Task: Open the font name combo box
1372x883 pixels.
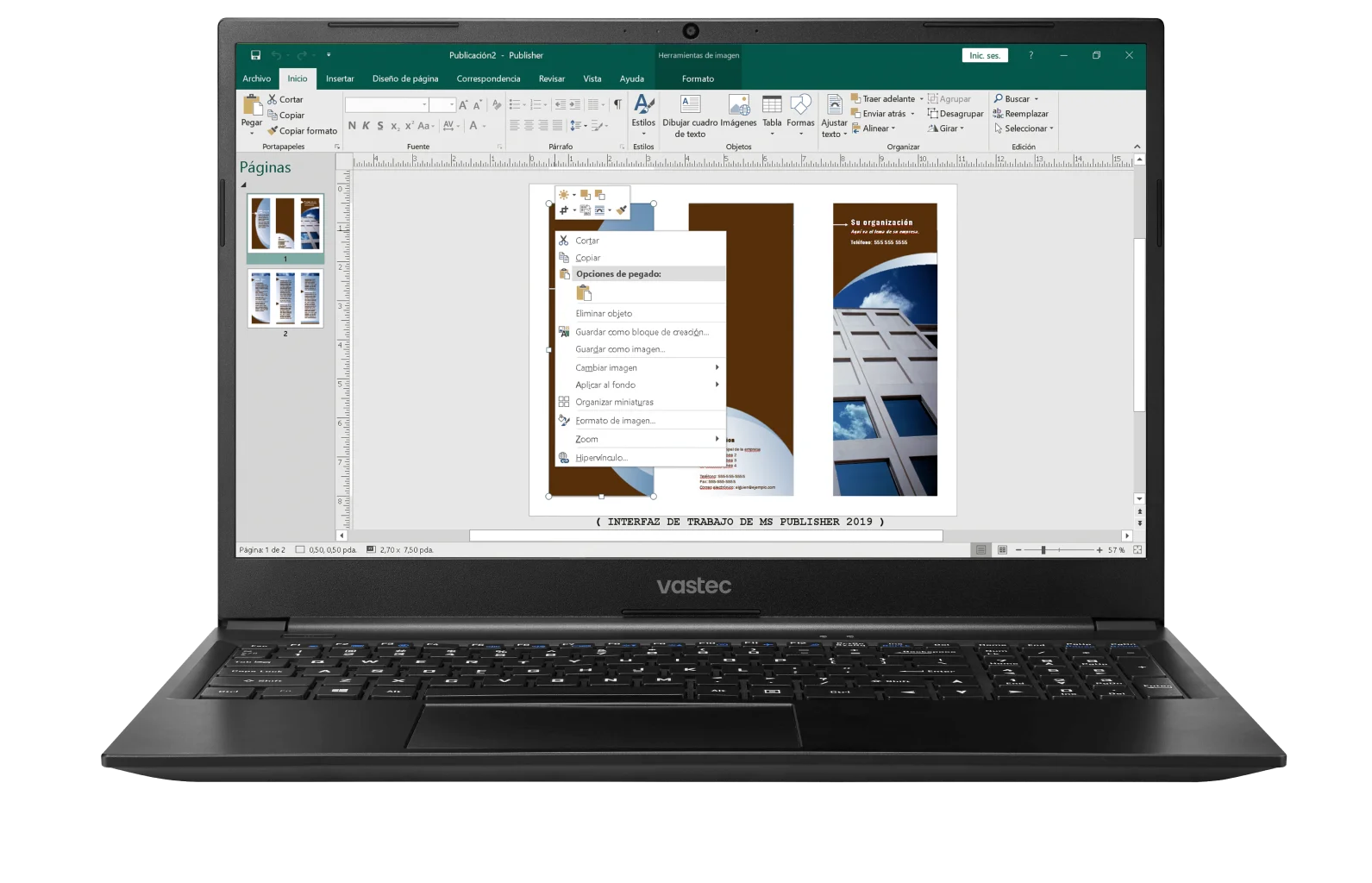Action: point(387,105)
